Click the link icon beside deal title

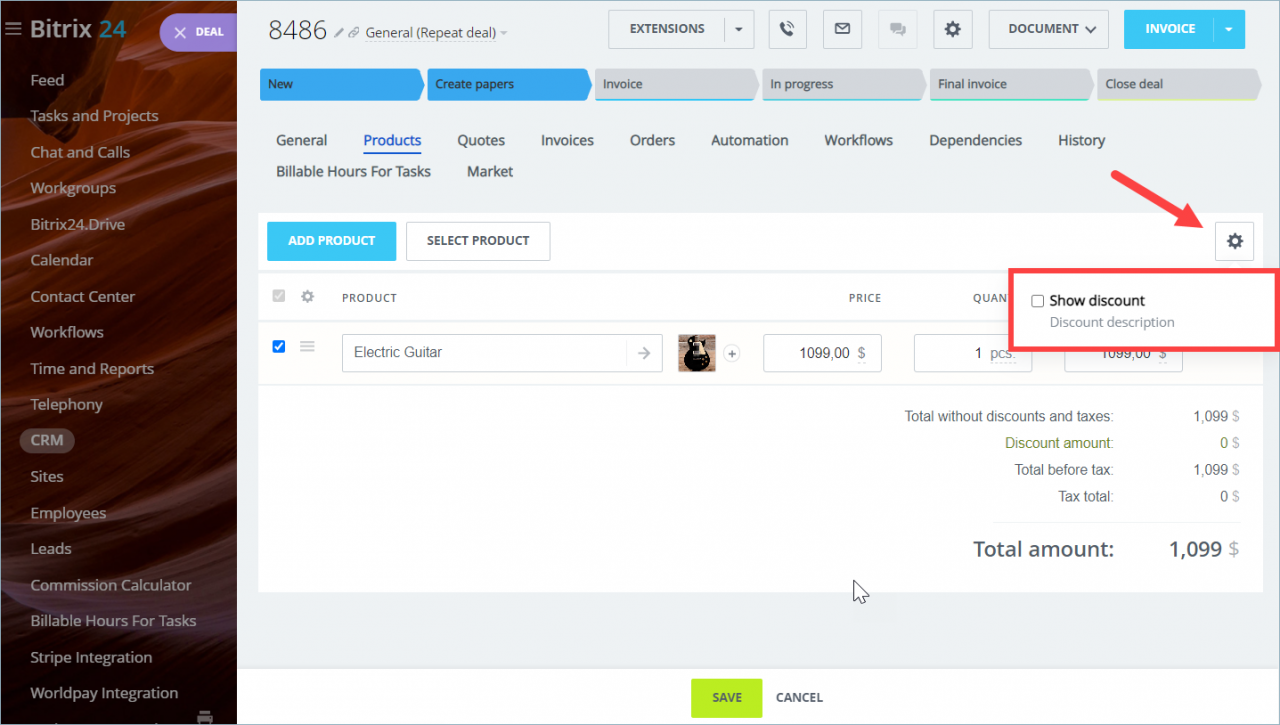(x=354, y=33)
